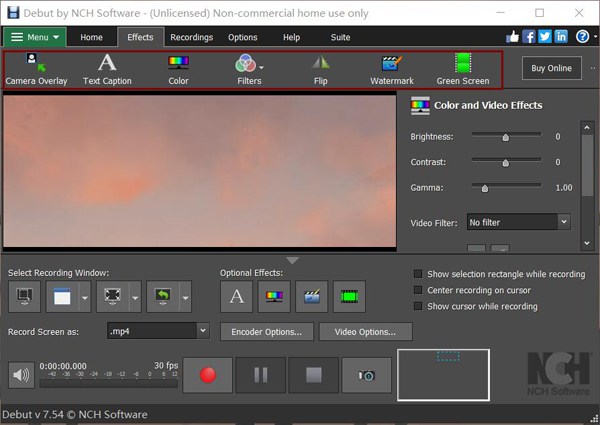Click the video preview area

click(x=200, y=171)
